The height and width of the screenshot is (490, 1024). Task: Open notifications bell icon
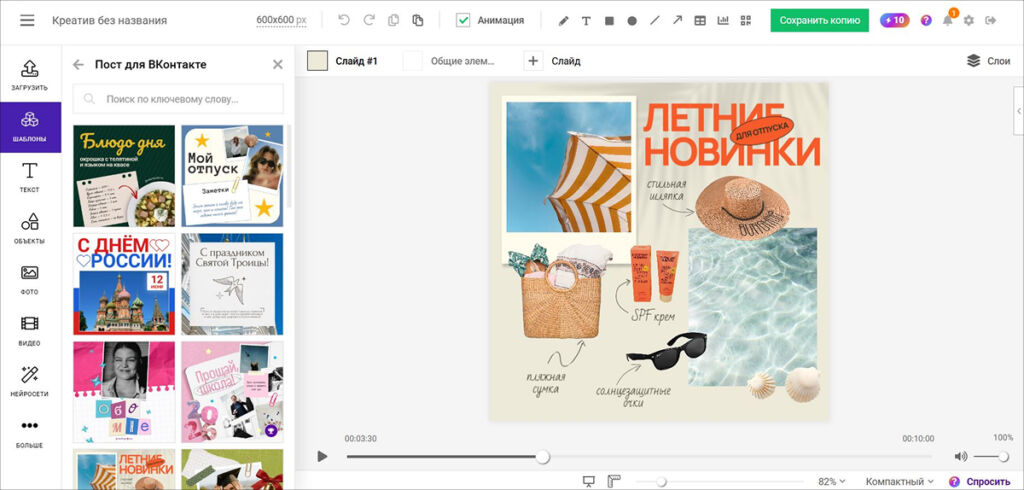pos(948,20)
